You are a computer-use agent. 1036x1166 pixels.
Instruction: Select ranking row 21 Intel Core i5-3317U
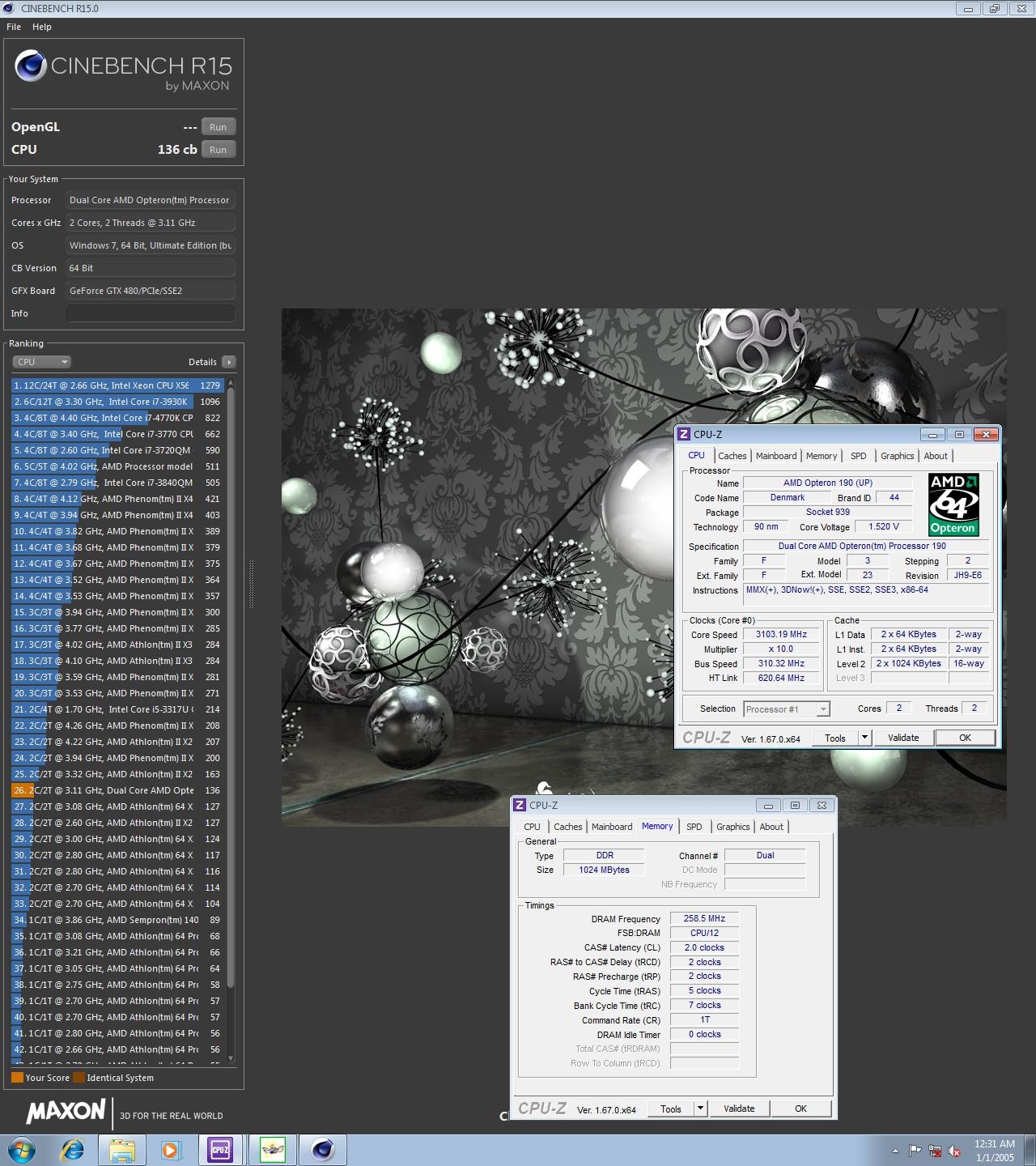[117, 709]
